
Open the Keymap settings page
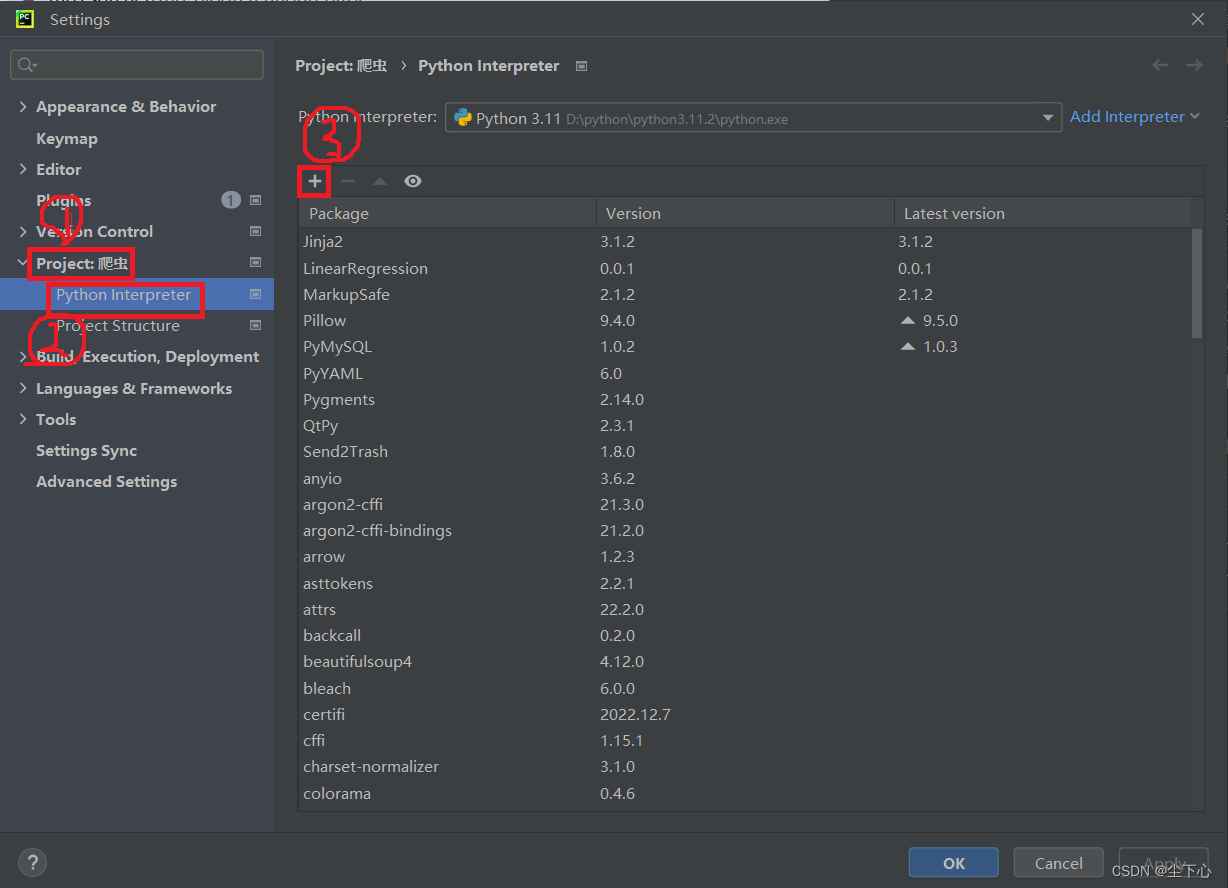tap(67, 138)
